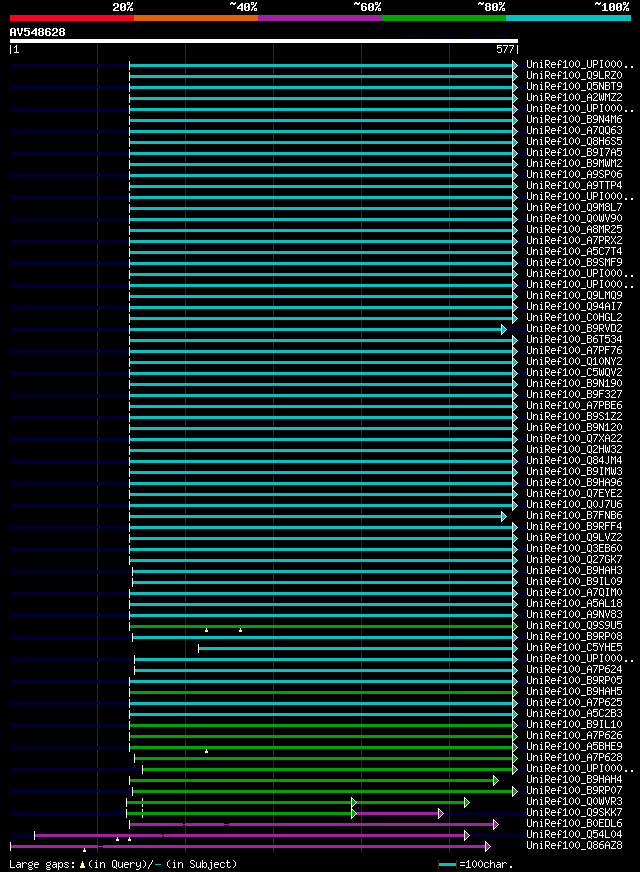This screenshot has width=640, height=872.
Task: Click the query end position 577 label
Action: [x=505, y=49]
